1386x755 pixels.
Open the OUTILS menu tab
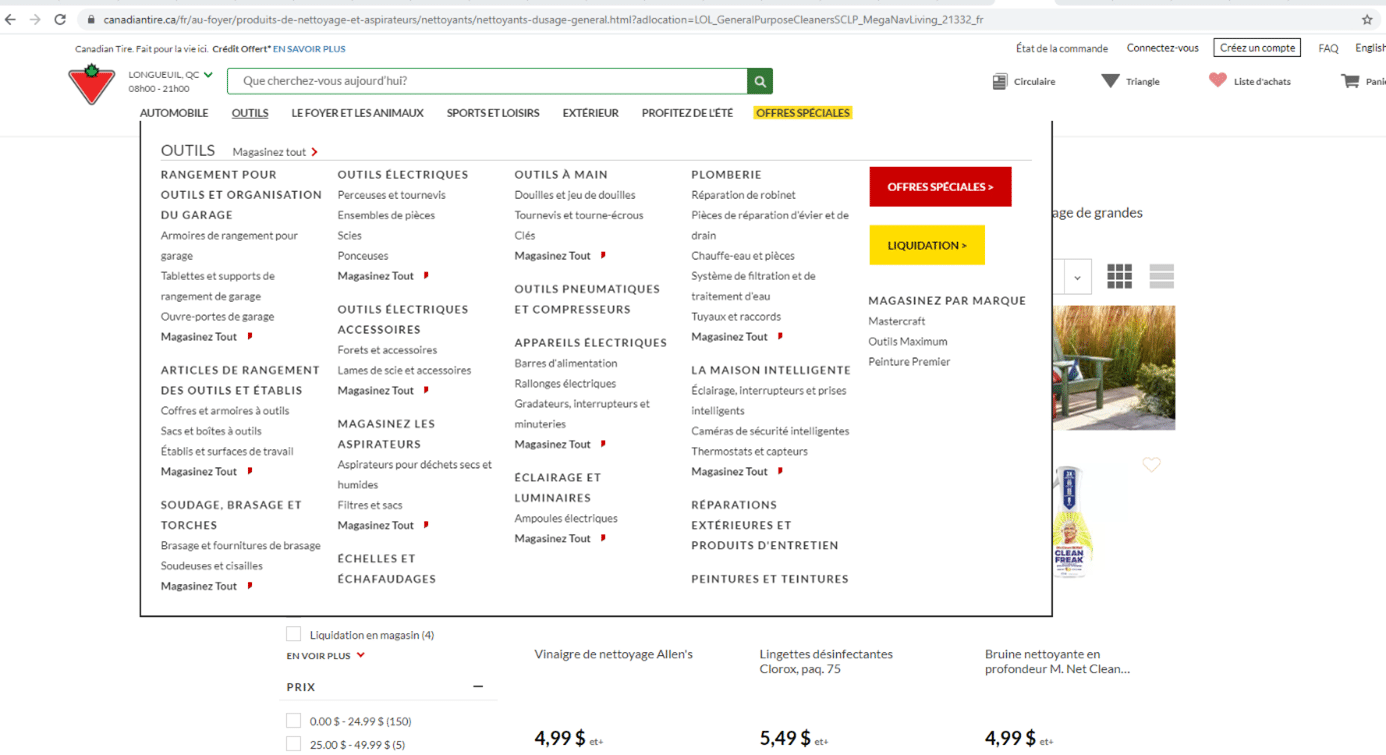250,113
